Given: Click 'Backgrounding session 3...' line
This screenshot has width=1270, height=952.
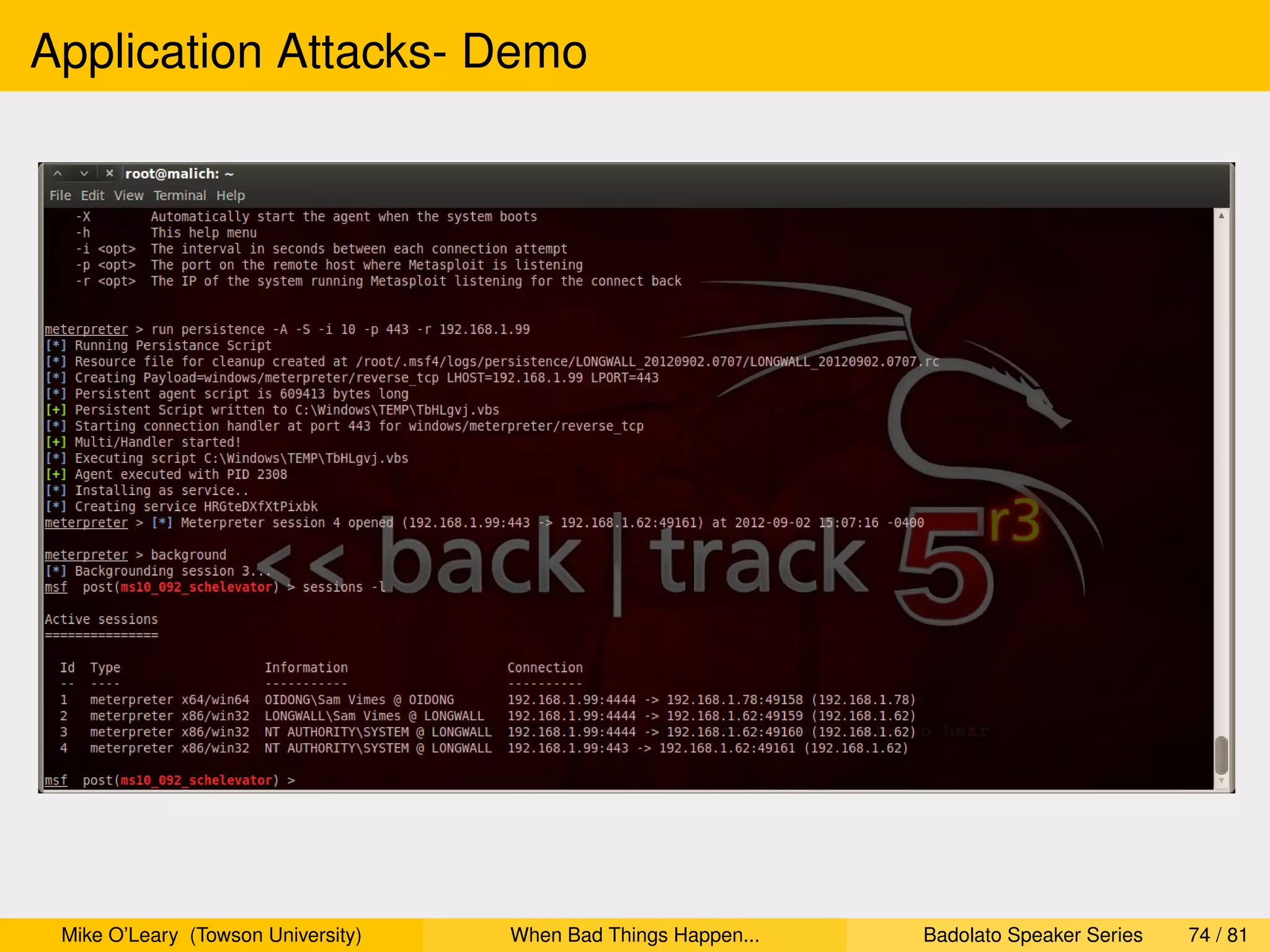Looking at the screenshot, I should pos(158,571).
